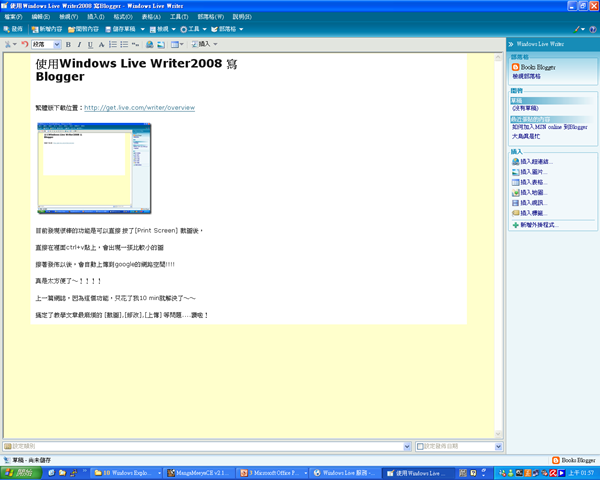Viewport: 600px width, 480px height.
Task: Switch to Windows Explorer taskbar group
Action: 127,473
